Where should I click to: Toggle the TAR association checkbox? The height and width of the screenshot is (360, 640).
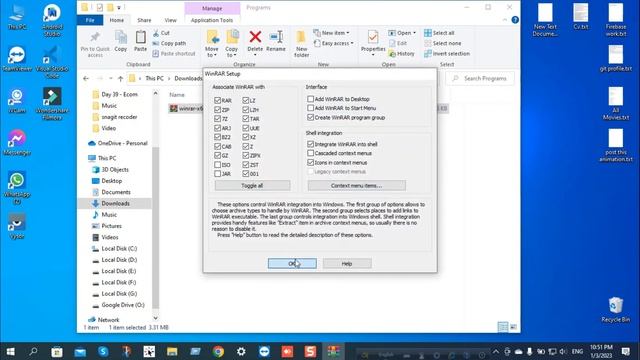(x=246, y=118)
